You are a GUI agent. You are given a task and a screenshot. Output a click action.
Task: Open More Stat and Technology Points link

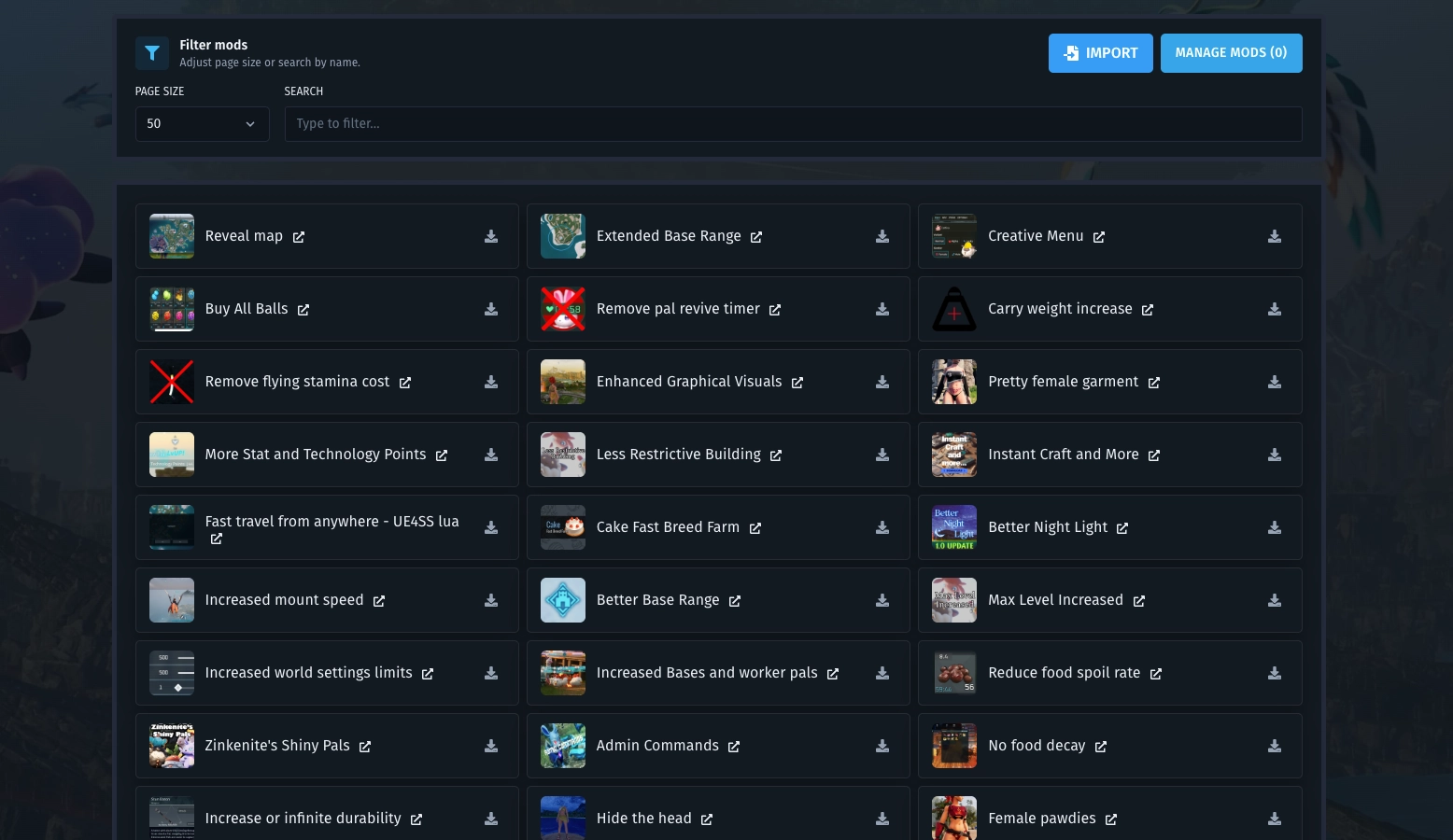point(442,455)
